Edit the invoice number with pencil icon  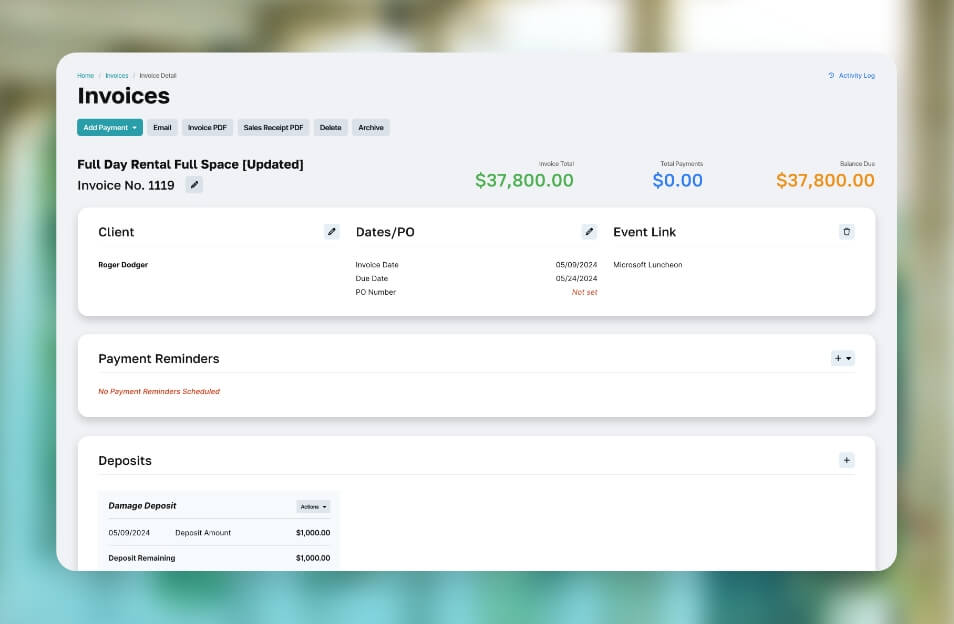click(194, 185)
